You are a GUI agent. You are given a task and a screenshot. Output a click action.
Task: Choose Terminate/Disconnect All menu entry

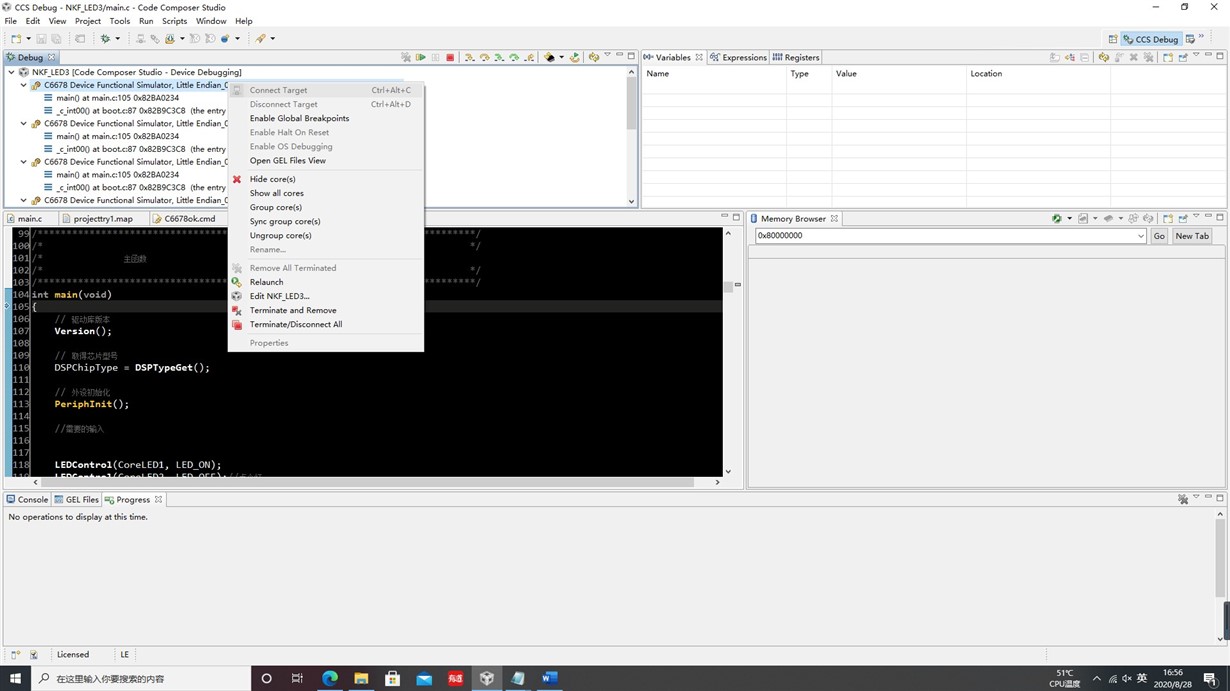[x=296, y=324]
